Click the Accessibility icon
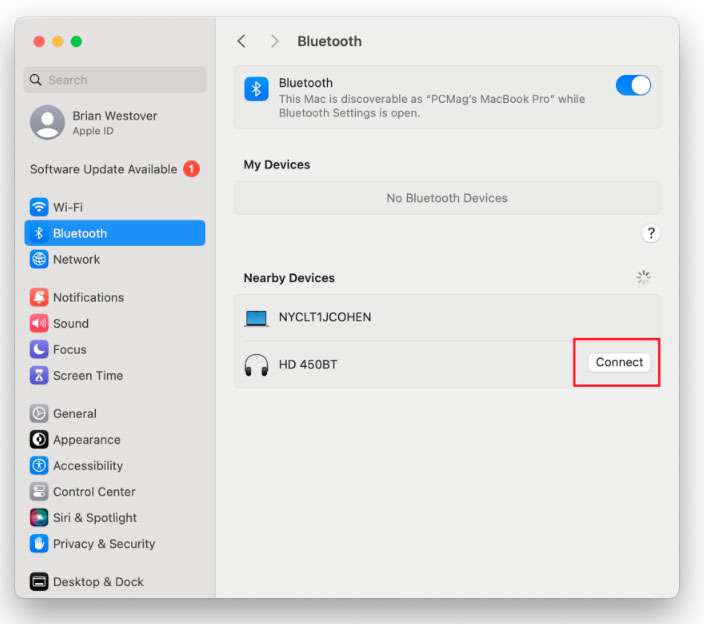The height and width of the screenshot is (624, 704). (x=39, y=466)
